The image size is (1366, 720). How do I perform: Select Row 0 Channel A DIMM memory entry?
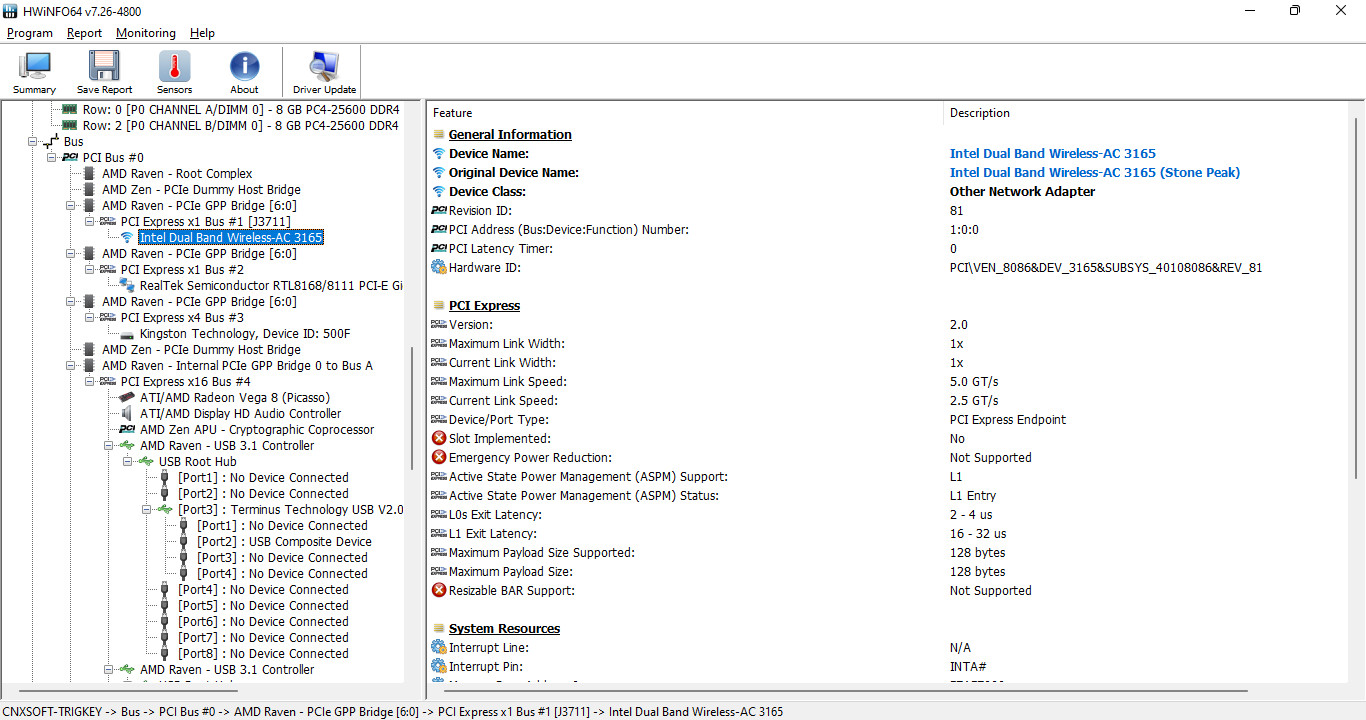click(x=240, y=110)
